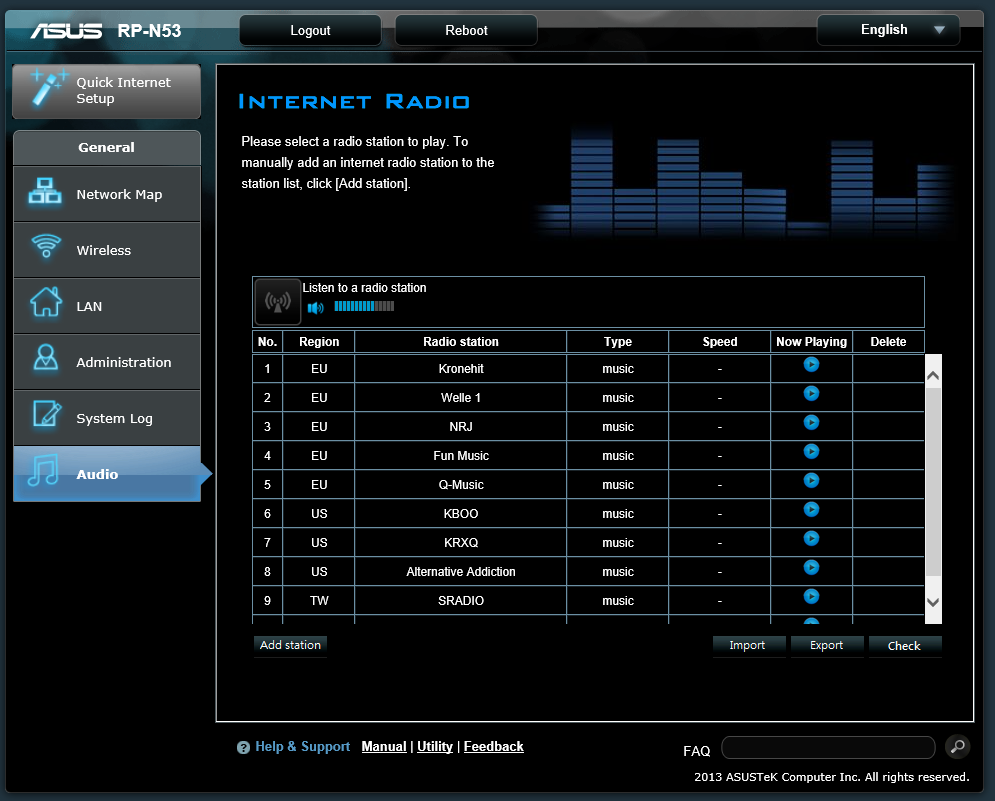
Task: Click the Region column header
Action: point(319,341)
